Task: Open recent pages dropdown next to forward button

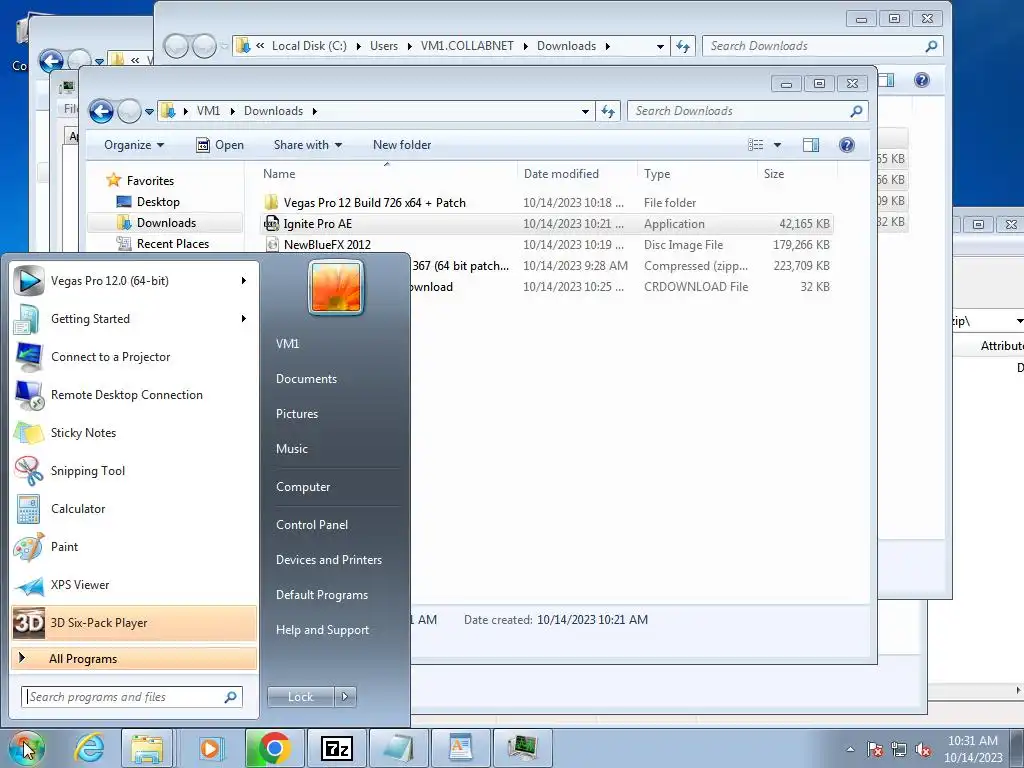Action: [x=149, y=112]
